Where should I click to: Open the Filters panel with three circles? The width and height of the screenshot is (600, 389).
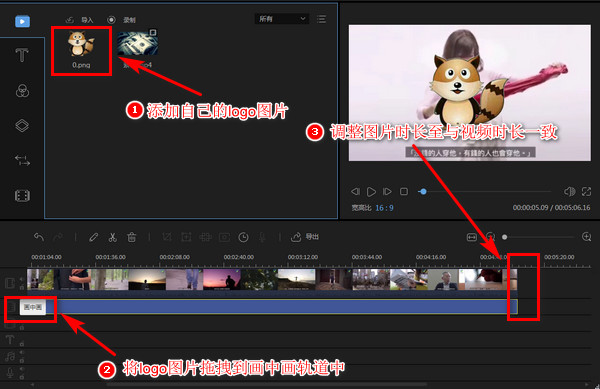coord(22,91)
